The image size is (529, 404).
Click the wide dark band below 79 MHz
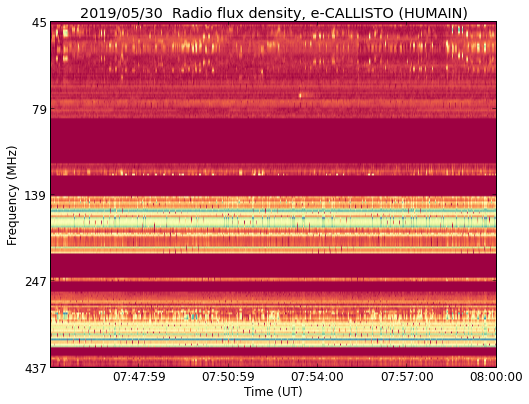pos(273,141)
